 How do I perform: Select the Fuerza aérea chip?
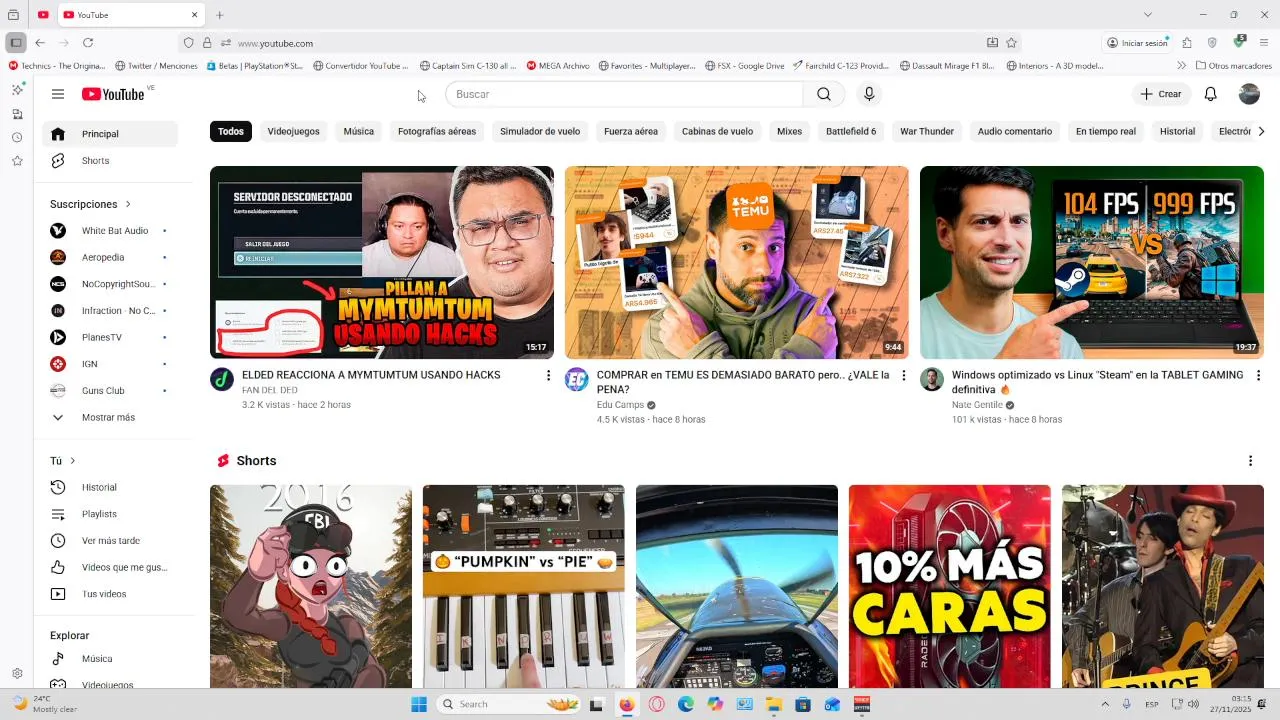(x=631, y=131)
